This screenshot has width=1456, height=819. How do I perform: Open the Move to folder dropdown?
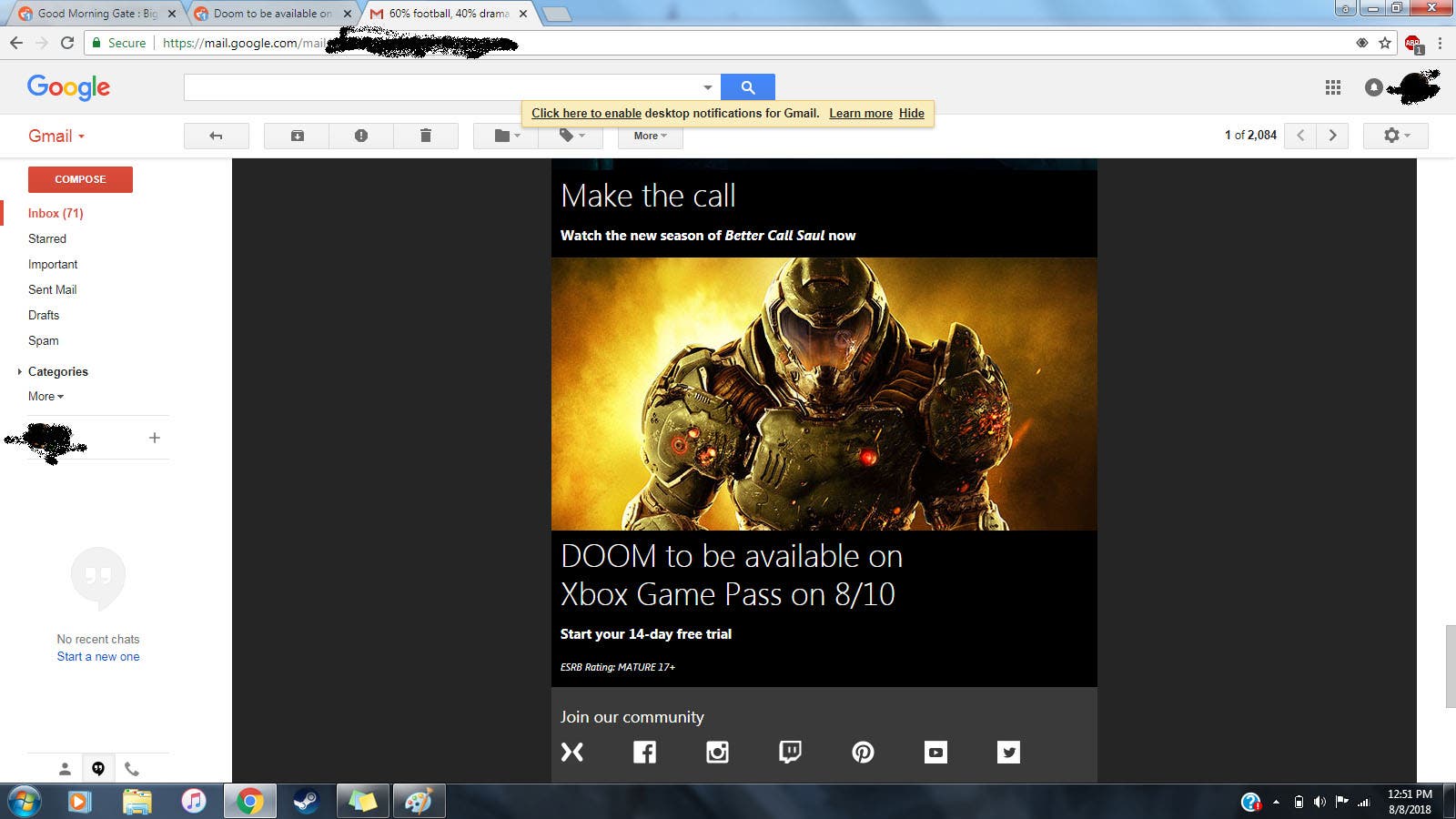[x=506, y=136]
